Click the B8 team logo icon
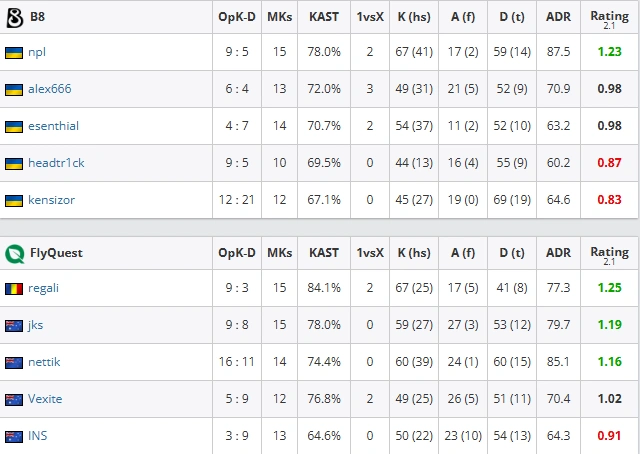640x454 pixels. pos(15,18)
